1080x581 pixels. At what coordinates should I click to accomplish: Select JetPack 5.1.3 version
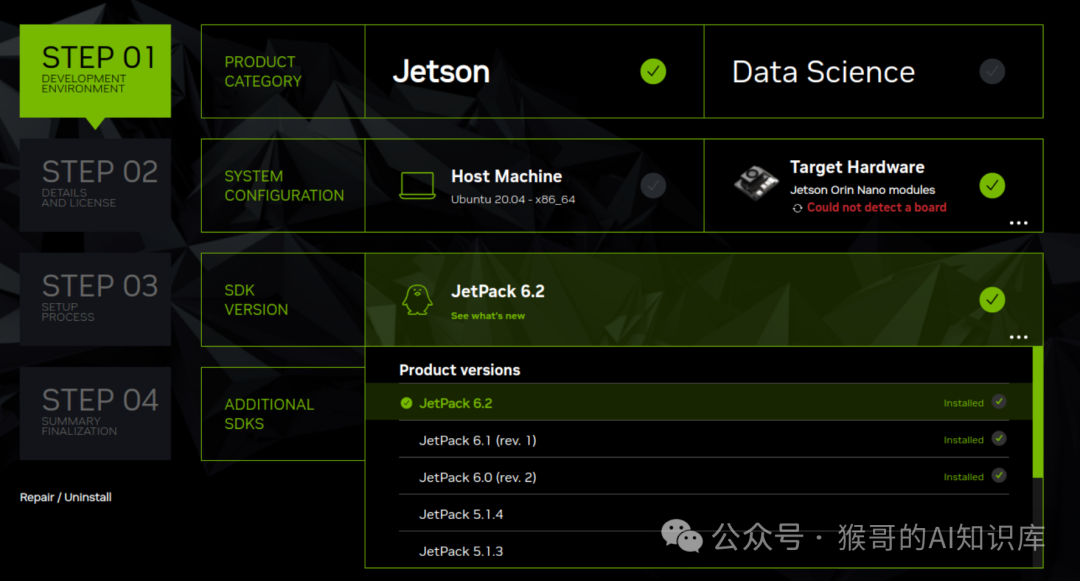(704, 551)
